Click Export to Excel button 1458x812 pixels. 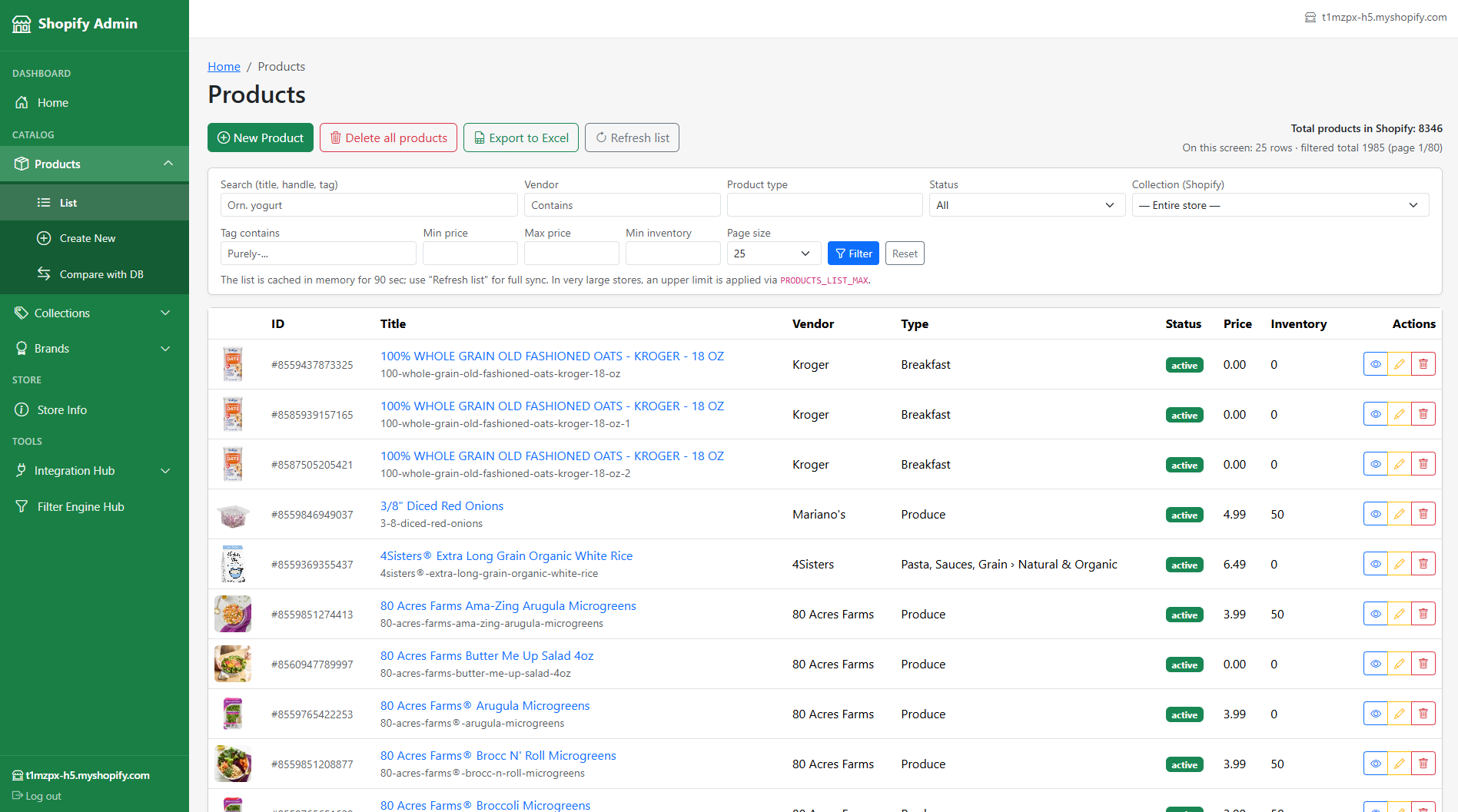point(521,138)
